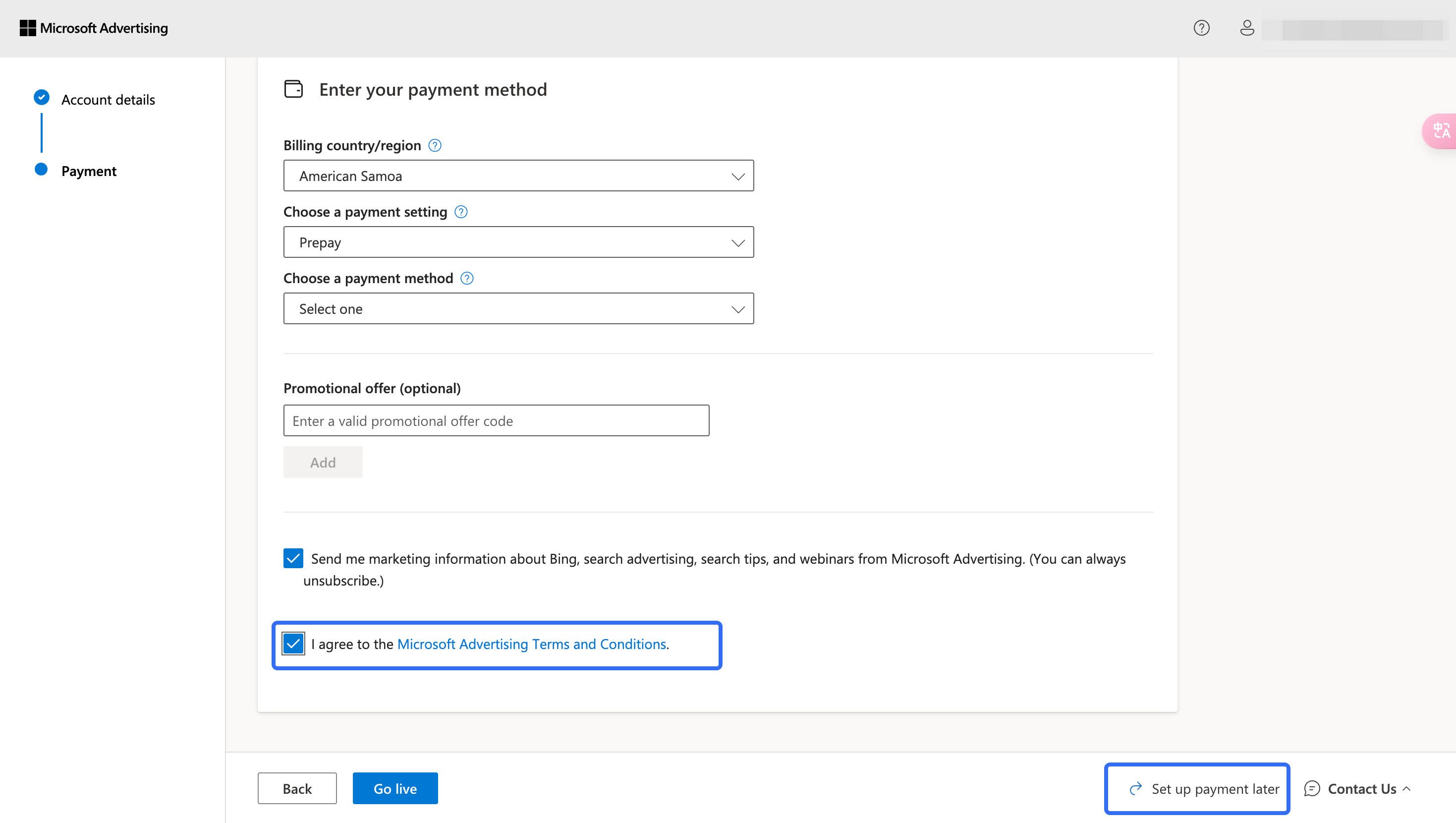
Task: Click the Back button
Action: coord(297,788)
